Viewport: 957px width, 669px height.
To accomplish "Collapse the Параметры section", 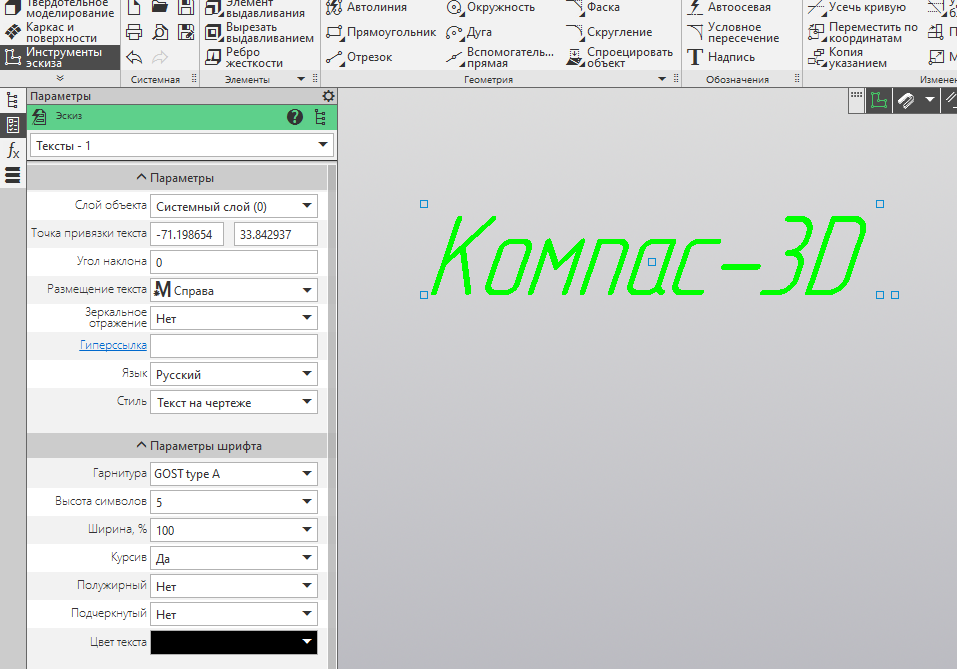I will point(177,178).
